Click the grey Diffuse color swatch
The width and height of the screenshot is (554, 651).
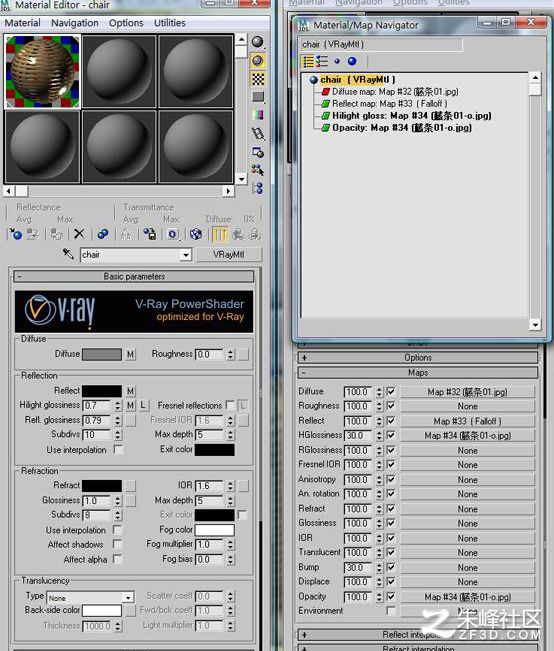102,354
